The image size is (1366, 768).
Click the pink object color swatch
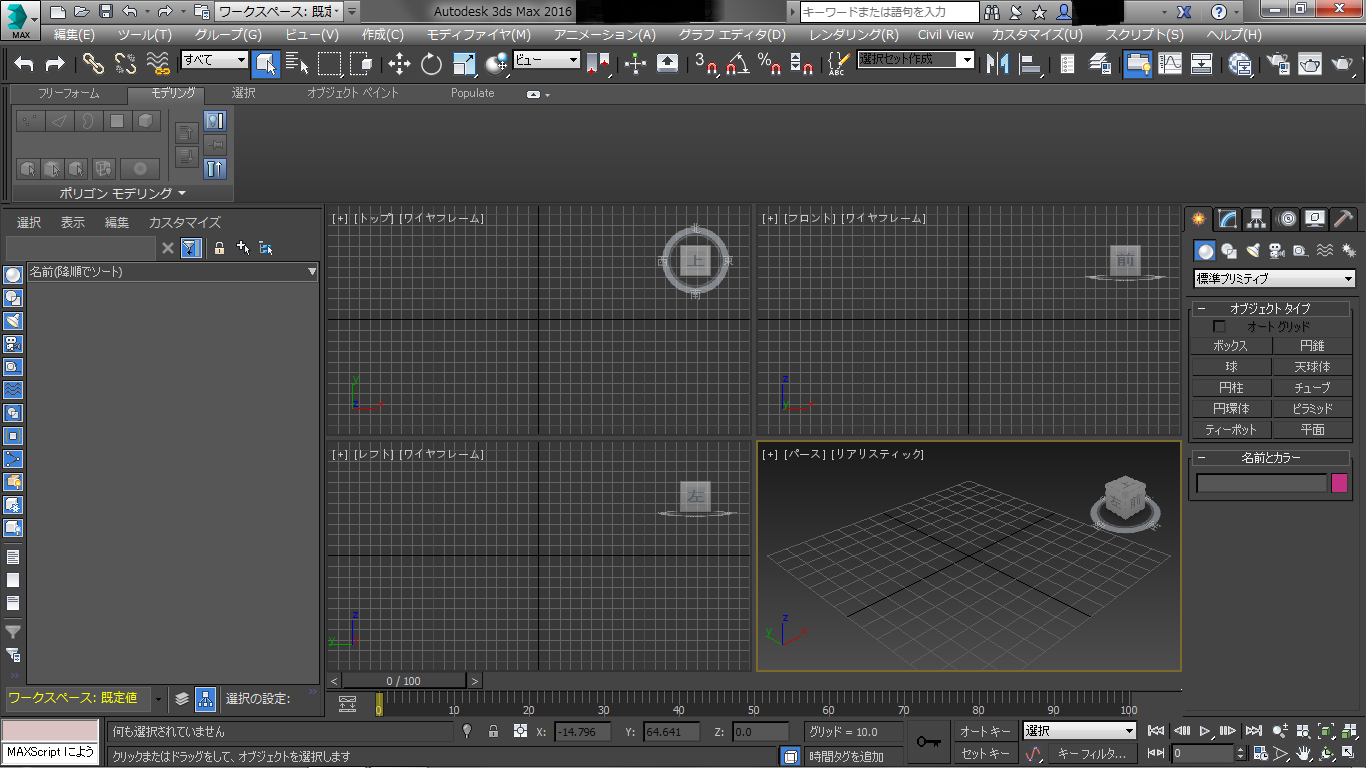pos(1339,484)
